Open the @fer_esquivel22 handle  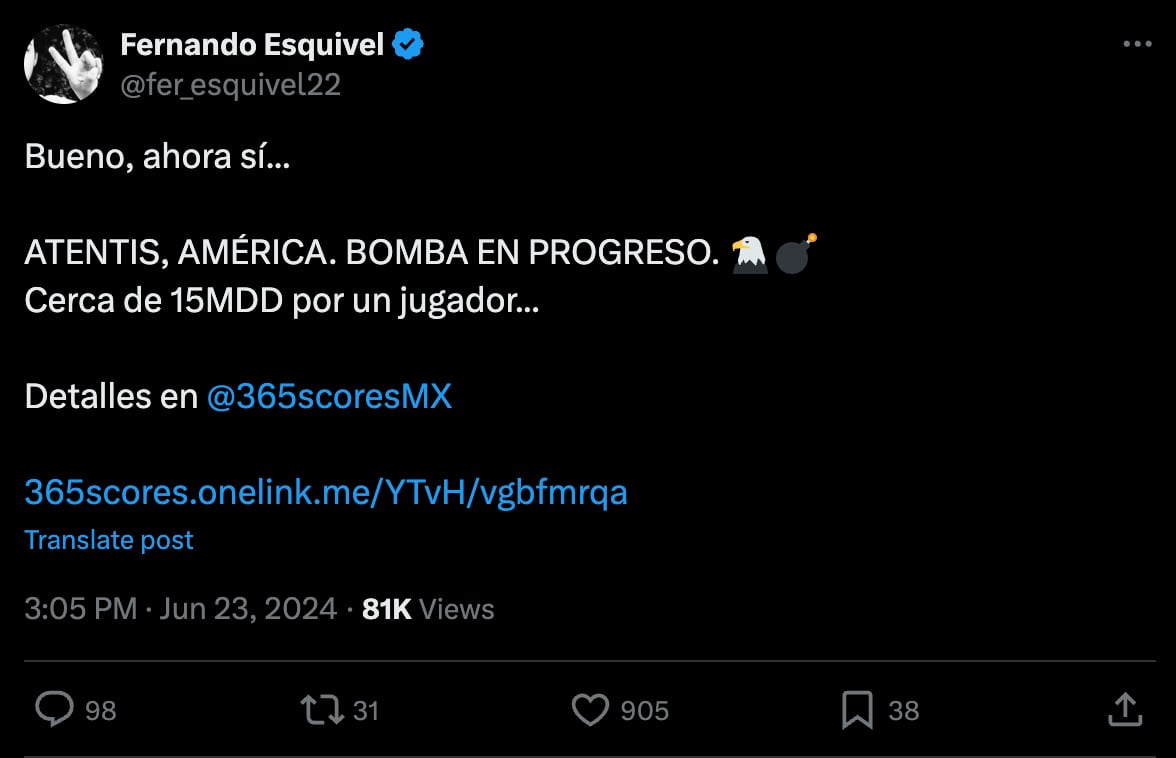tap(230, 85)
